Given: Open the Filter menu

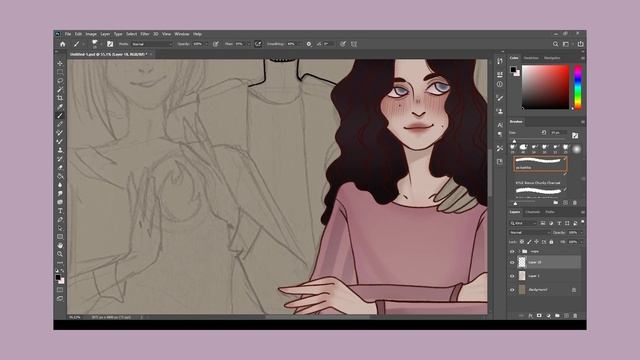Looking at the screenshot, I should click(145, 34).
